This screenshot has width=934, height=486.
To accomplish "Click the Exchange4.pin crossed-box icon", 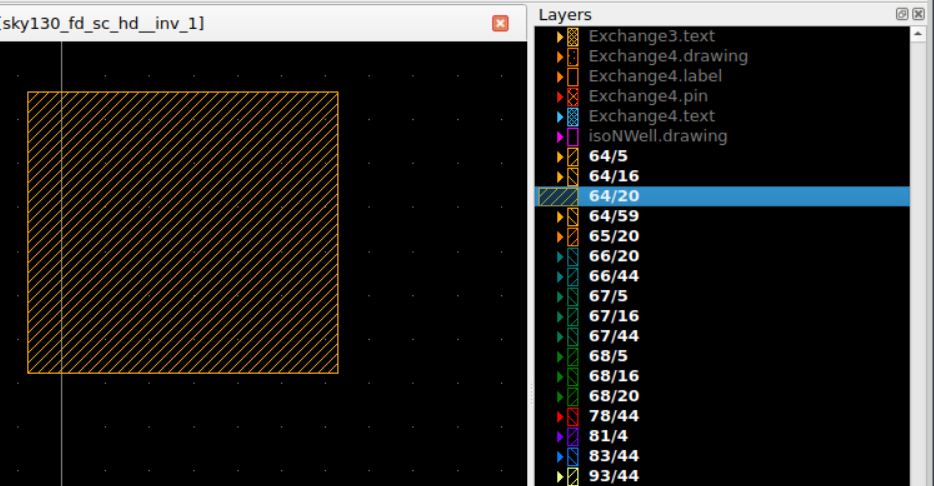I will (x=573, y=96).
